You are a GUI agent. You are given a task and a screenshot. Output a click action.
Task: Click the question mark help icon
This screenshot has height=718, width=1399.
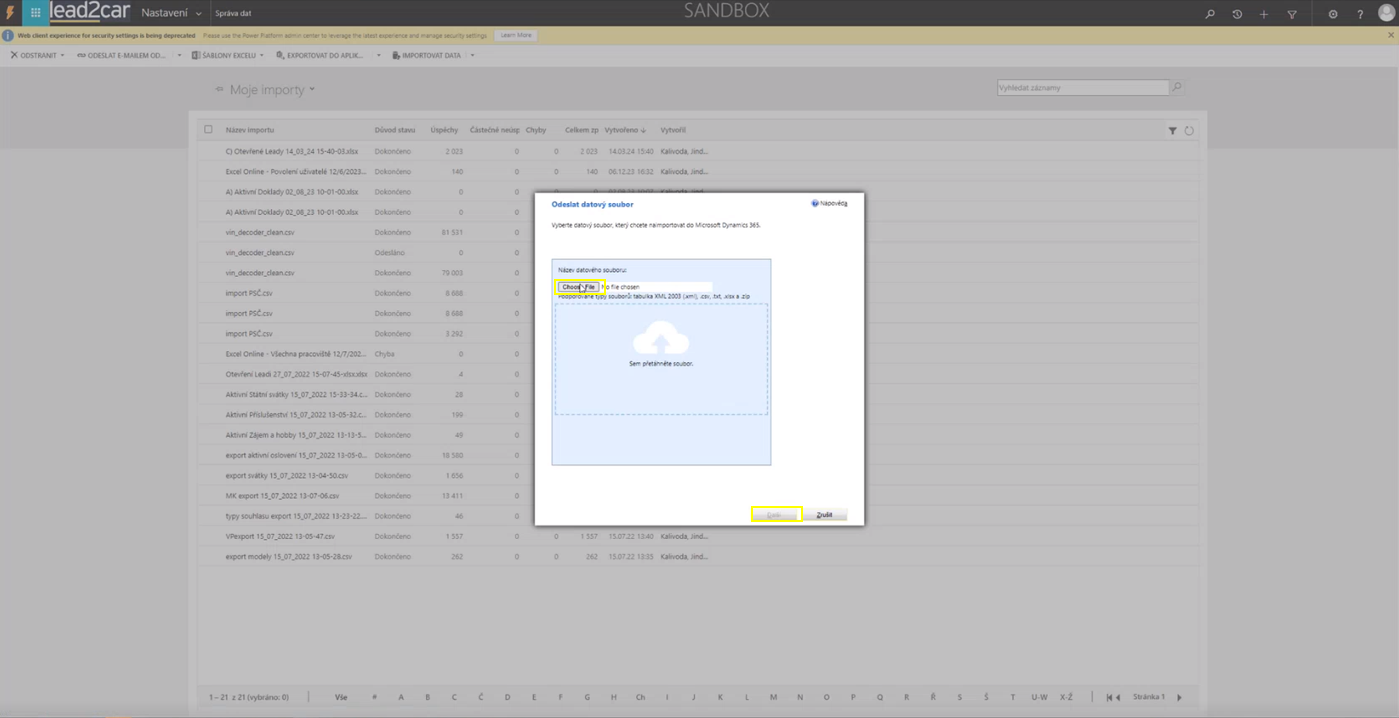coord(1360,14)
